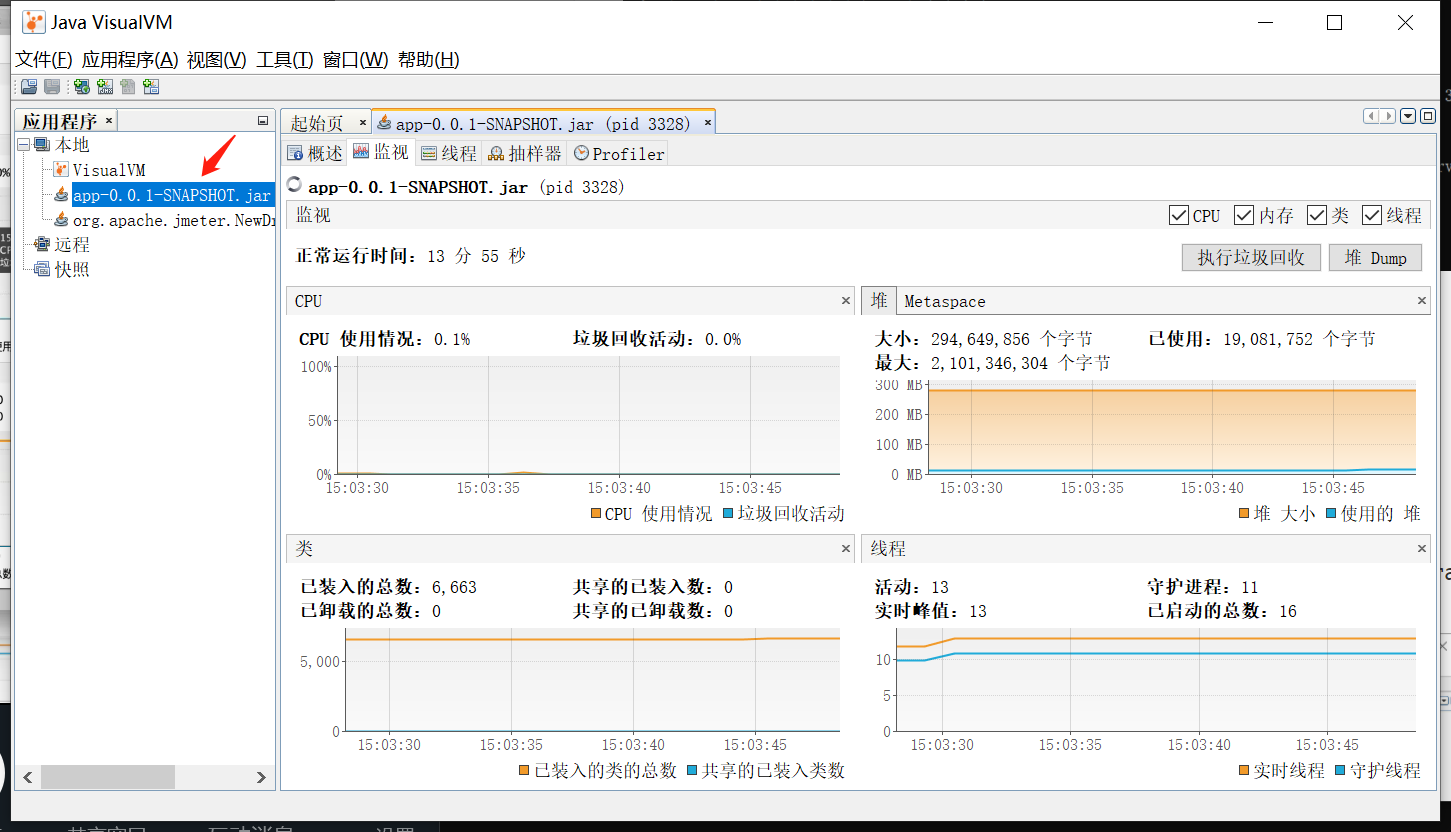Close the heap memory chart panel

point(1422,300)
